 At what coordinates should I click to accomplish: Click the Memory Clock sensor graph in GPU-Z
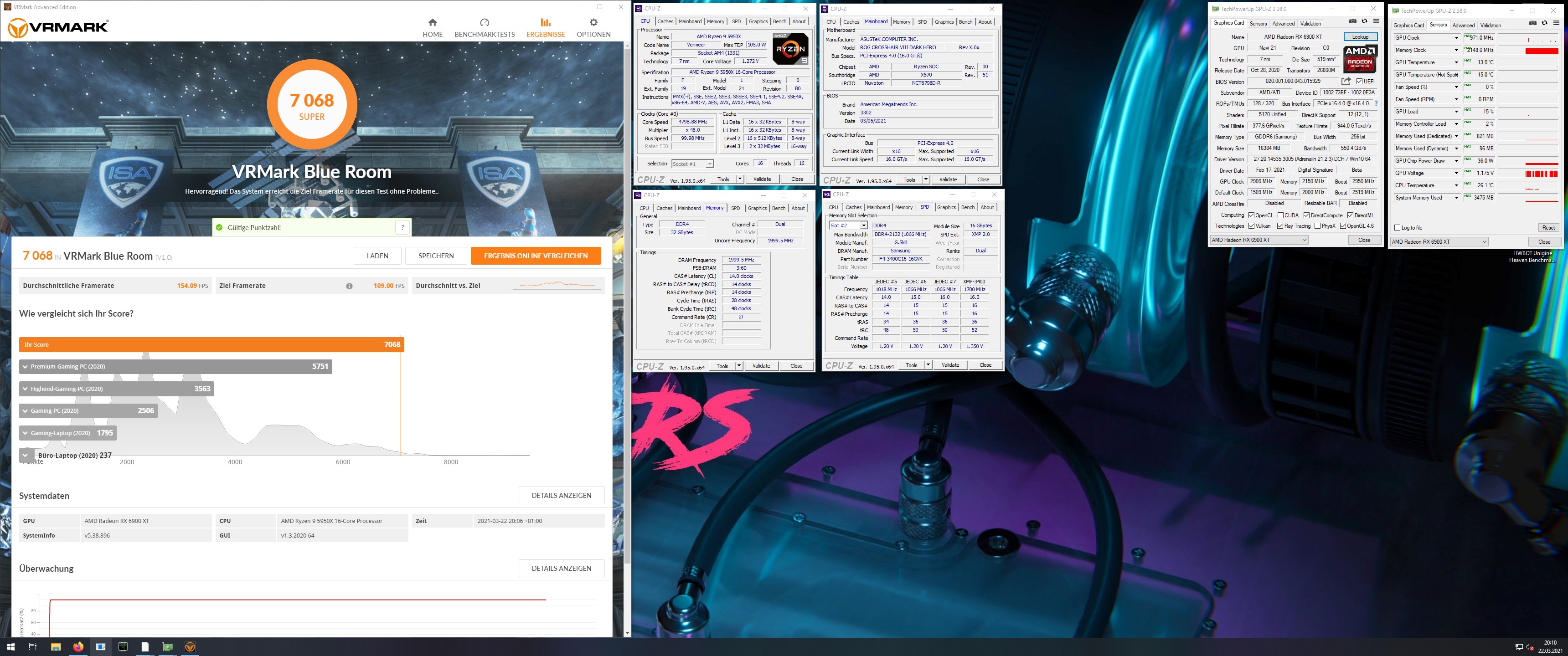coord(1528,50)
